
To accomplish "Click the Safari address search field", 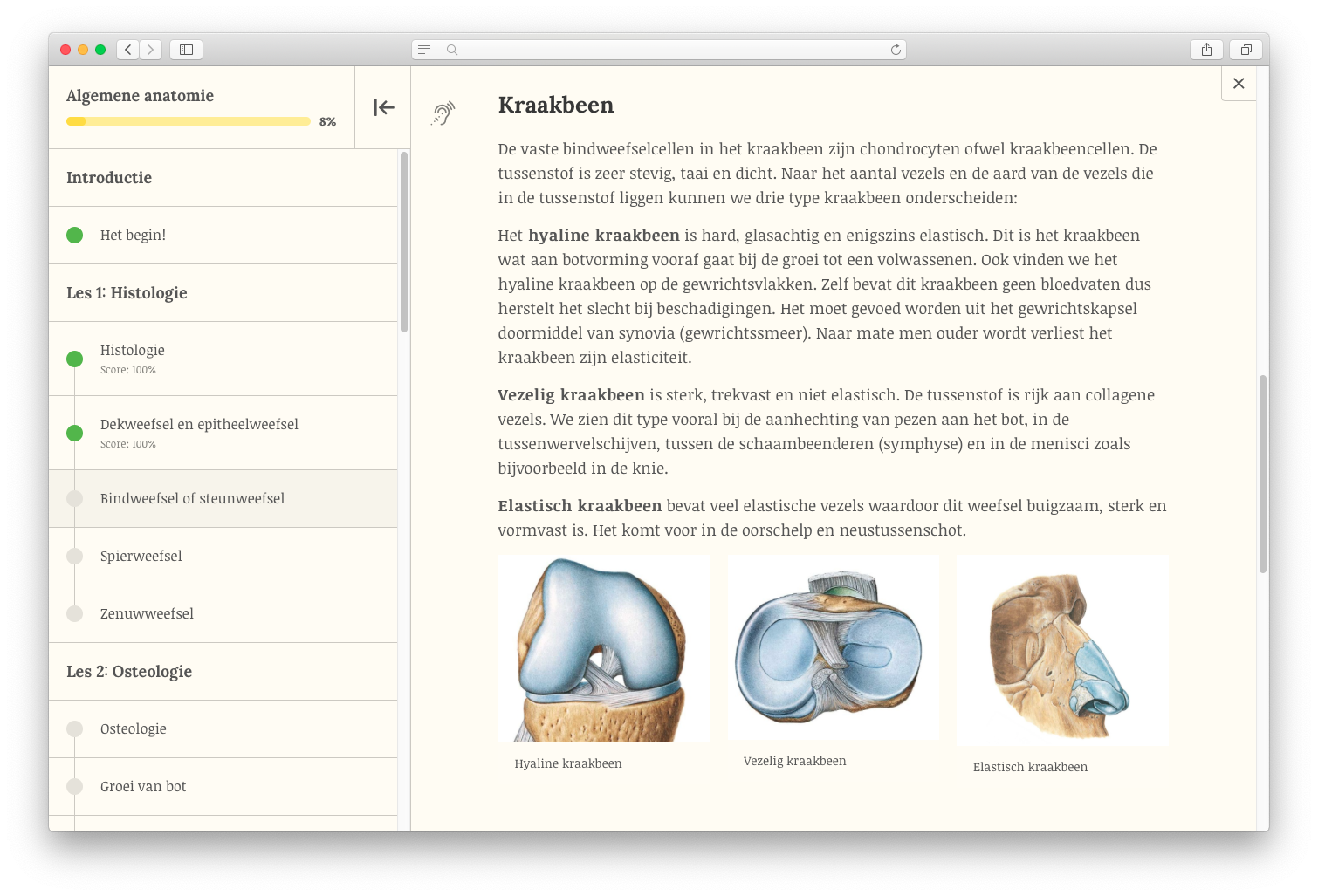I will point(663,50).
